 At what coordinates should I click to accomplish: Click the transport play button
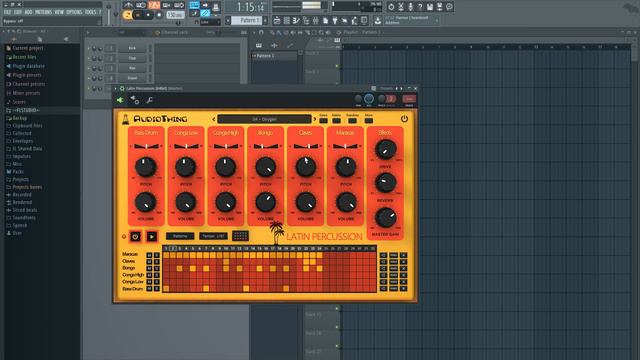(x=138, y=15)
